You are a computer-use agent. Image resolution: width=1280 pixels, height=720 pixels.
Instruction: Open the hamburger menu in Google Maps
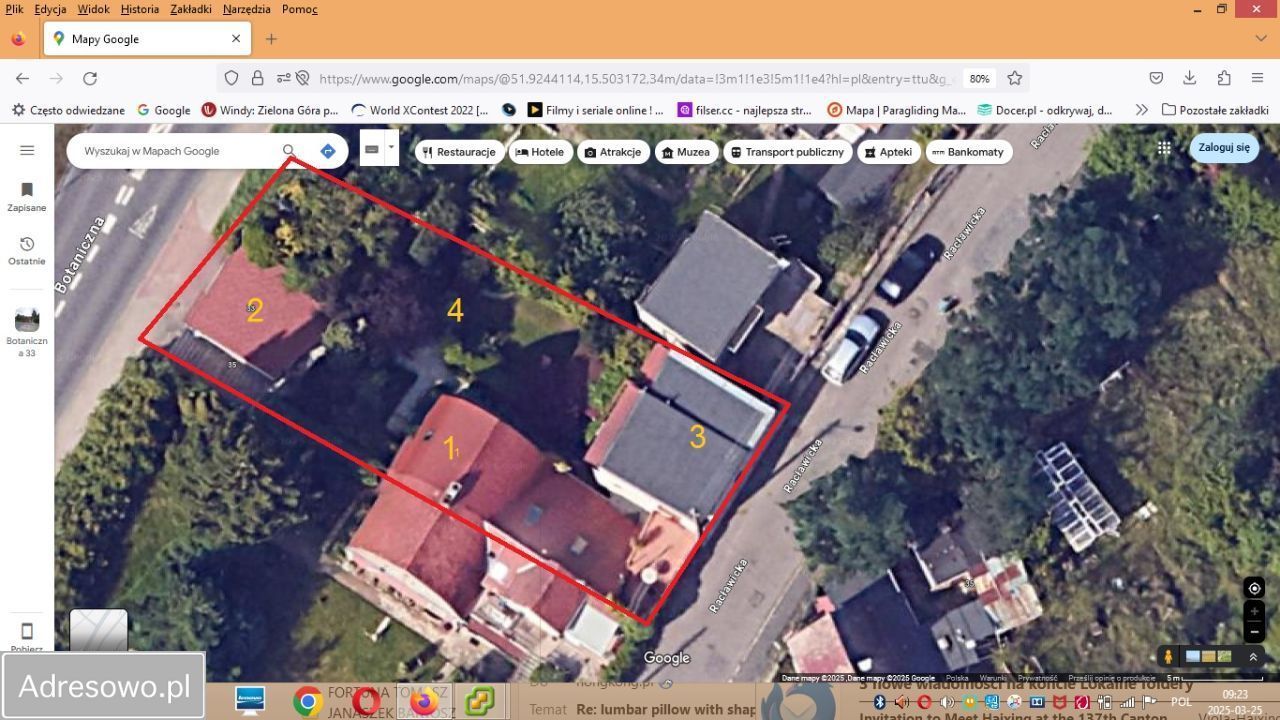point(27,150)
